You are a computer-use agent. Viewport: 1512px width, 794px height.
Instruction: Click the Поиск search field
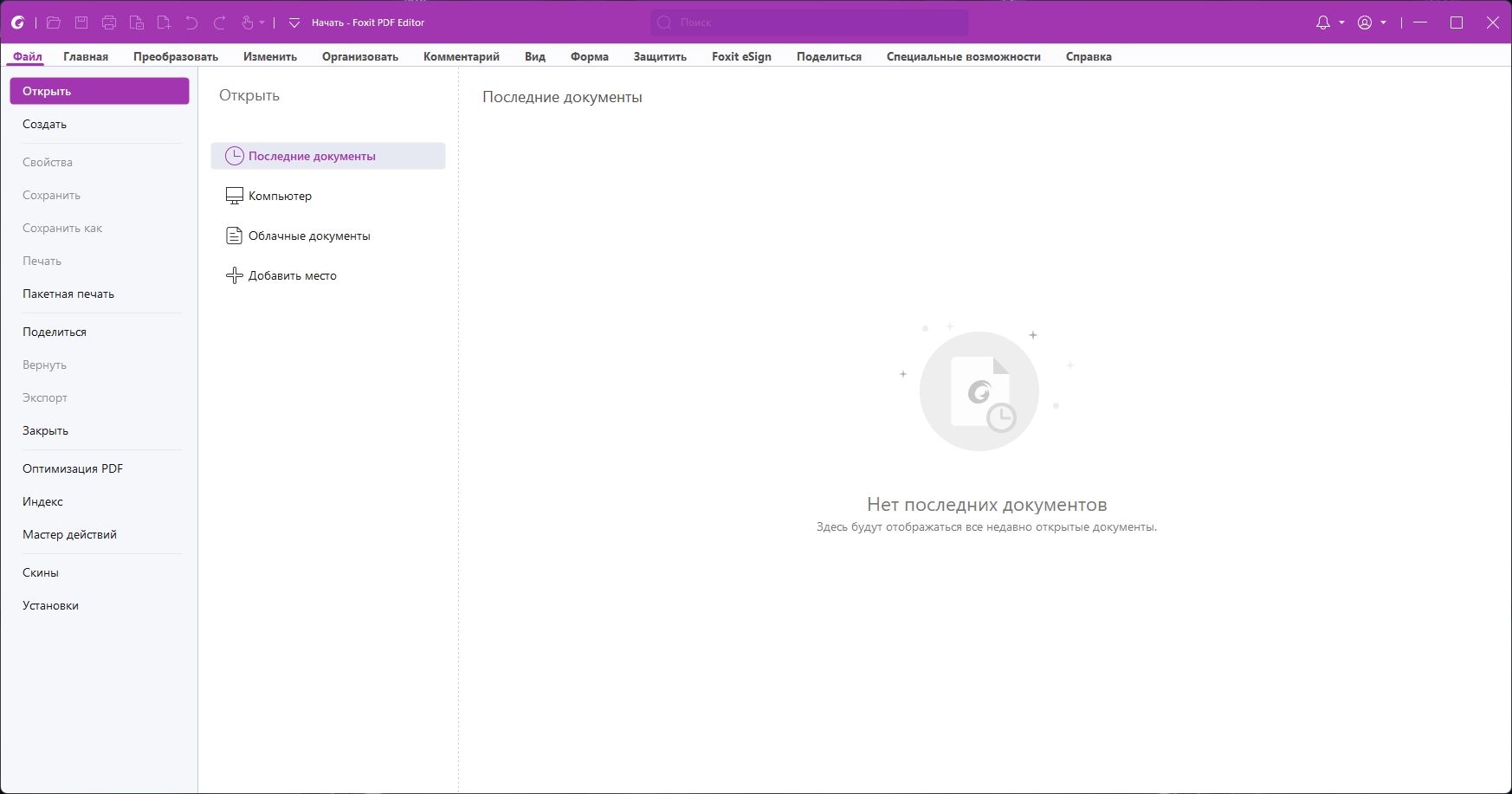tap(809, 23)
